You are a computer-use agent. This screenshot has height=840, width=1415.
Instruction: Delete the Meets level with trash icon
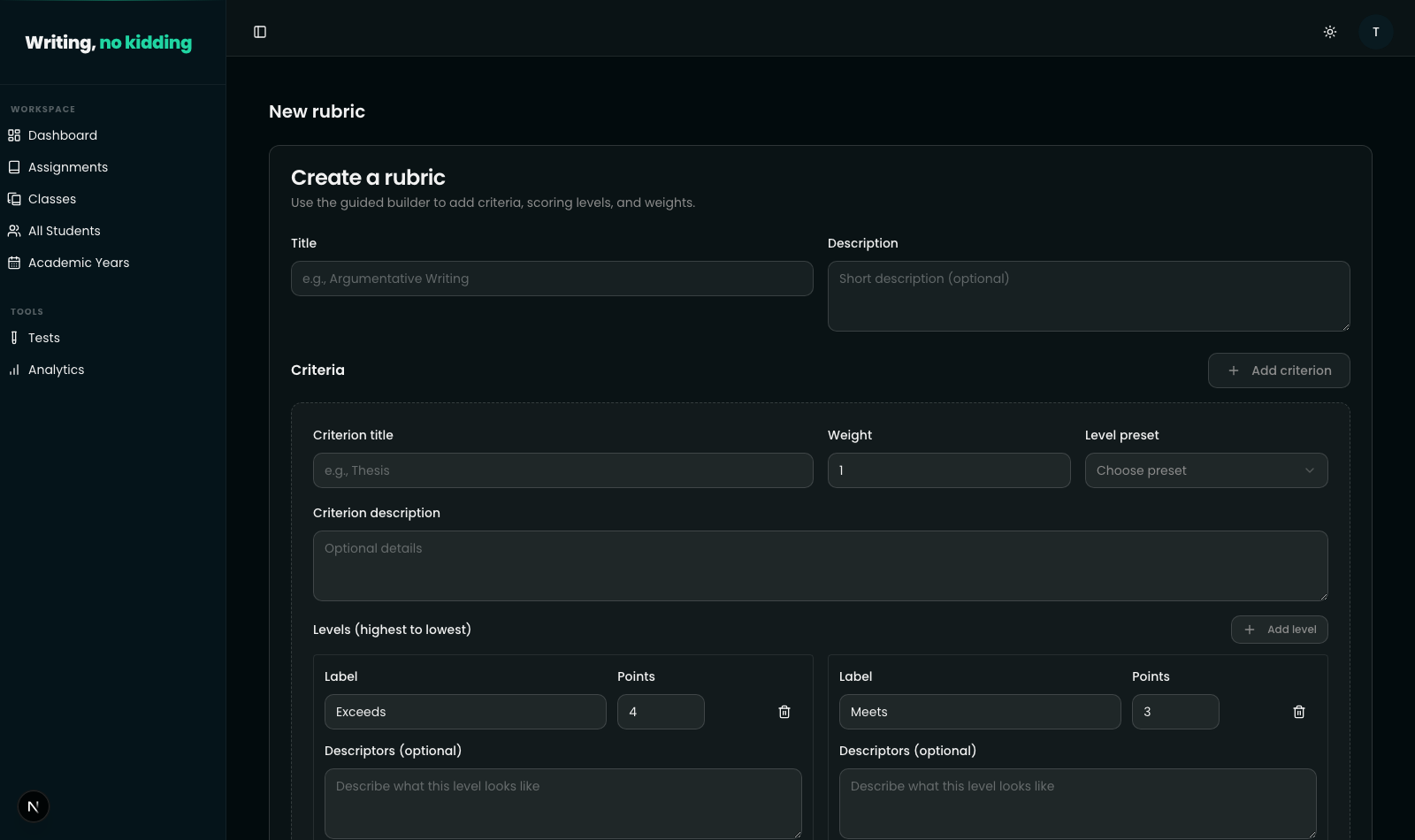click(x=1299, y=712)
